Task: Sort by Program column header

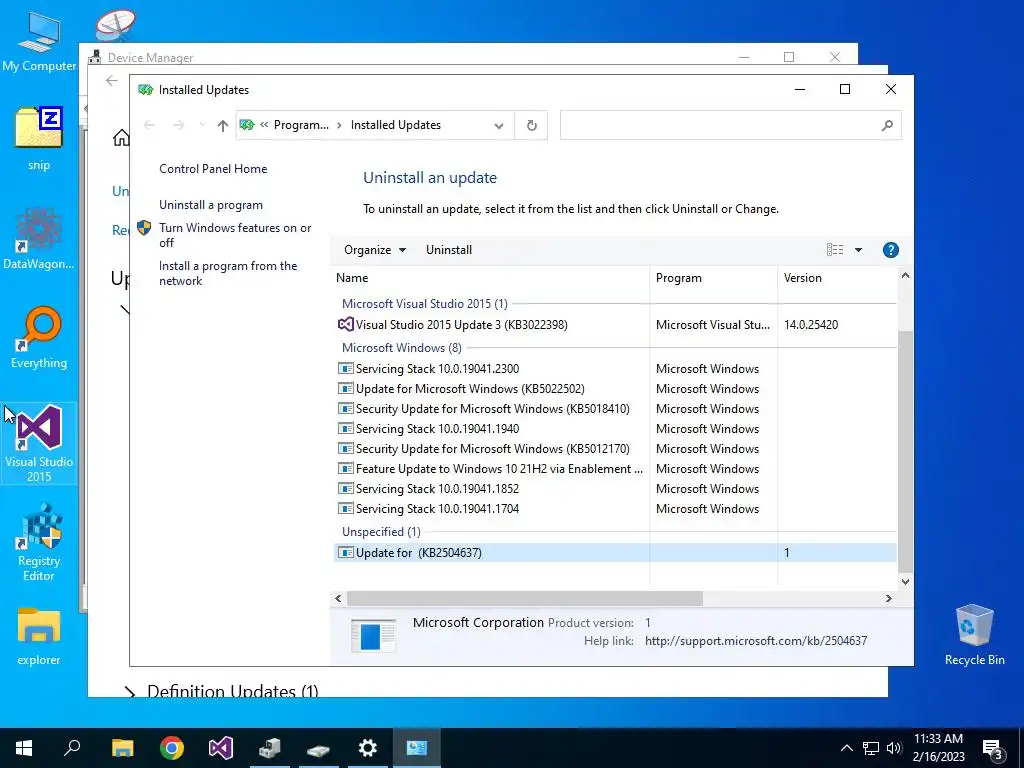Action: tap(713, 278)
